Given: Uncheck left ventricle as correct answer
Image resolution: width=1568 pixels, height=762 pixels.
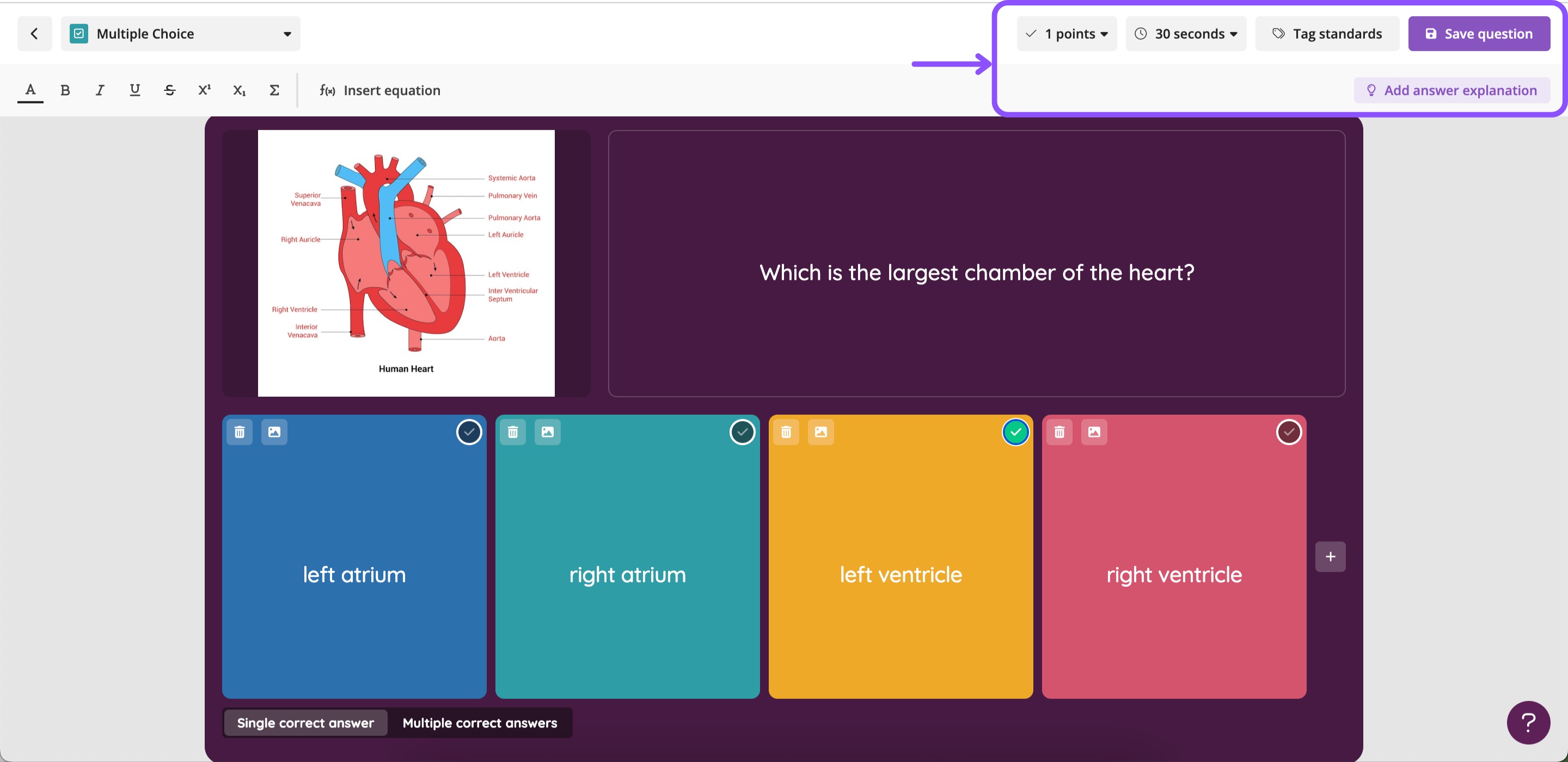Looking at the screenshot, I should click(x=1016, y=432).
